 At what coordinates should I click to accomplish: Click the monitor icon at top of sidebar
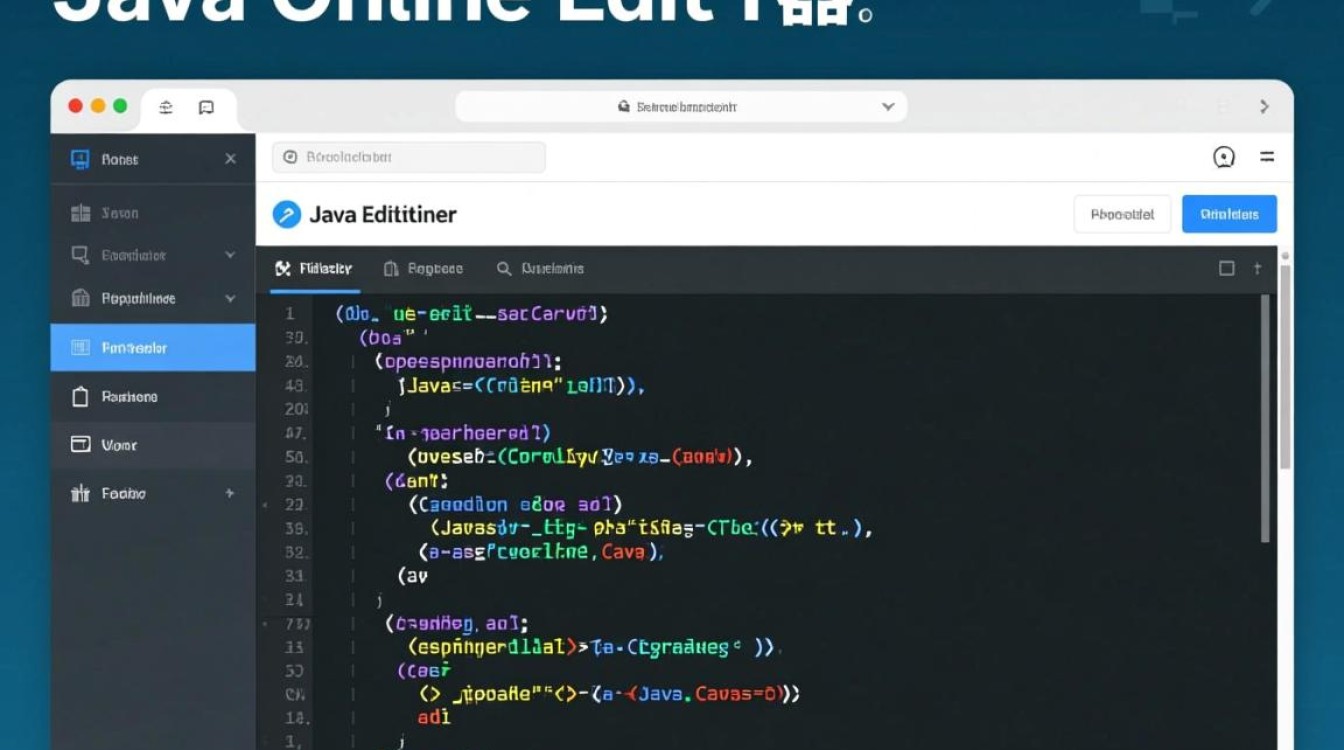pyautogui.click(x=81, y=159)
